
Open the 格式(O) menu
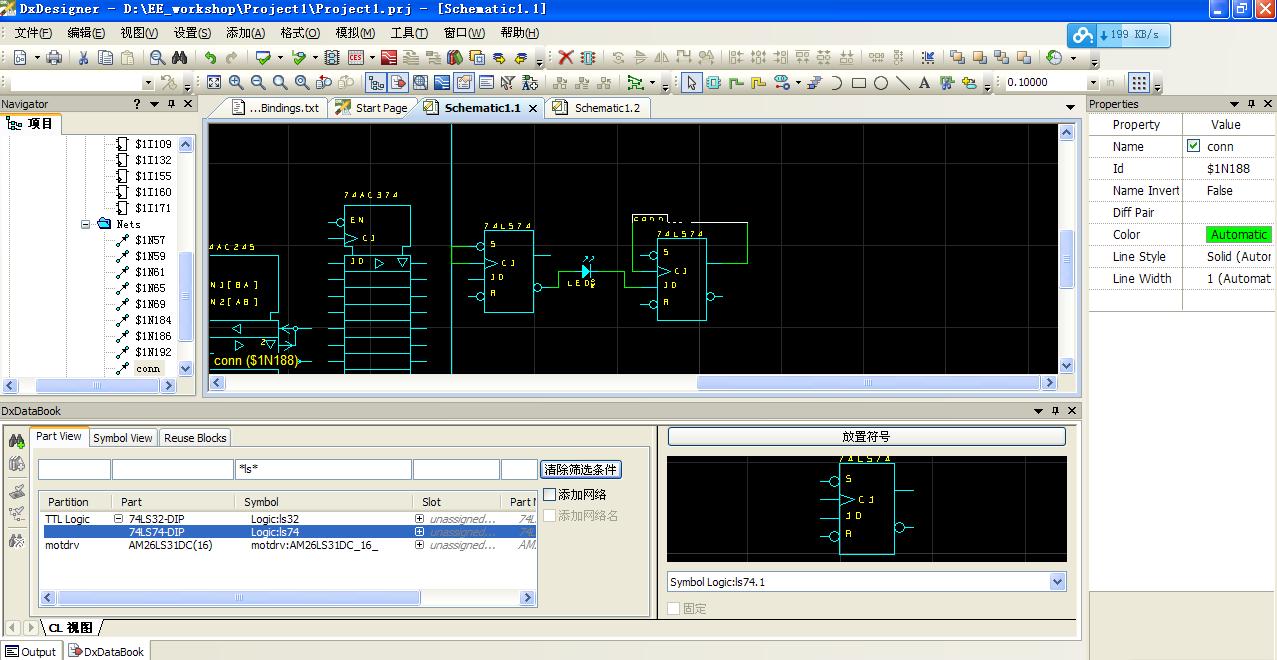[x=300, y=33]
